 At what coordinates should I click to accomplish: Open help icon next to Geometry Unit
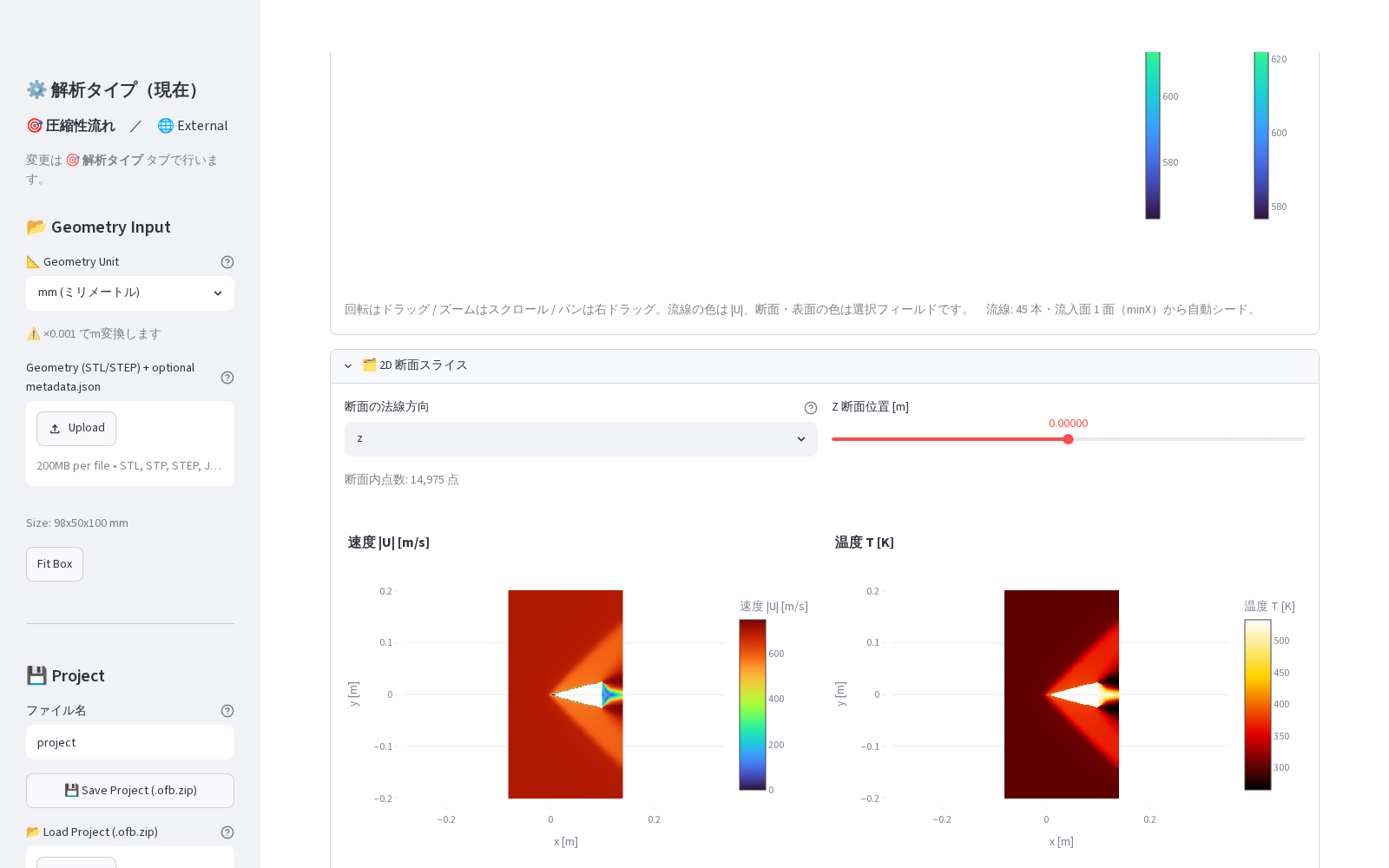[x=227, y=262]
